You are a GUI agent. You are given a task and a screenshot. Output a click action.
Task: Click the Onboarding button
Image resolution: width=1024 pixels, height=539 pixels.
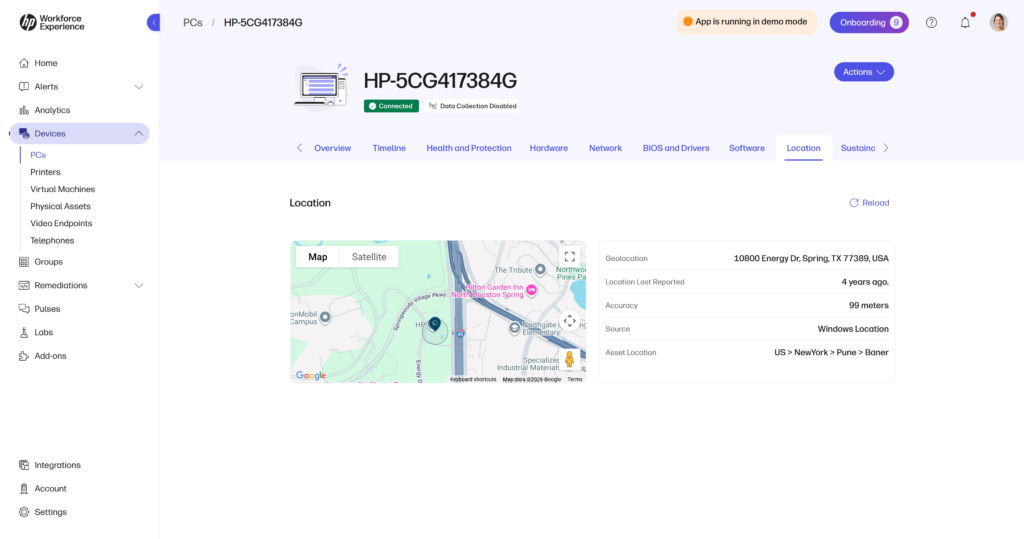pyautogui.click(x=868, y=22)
